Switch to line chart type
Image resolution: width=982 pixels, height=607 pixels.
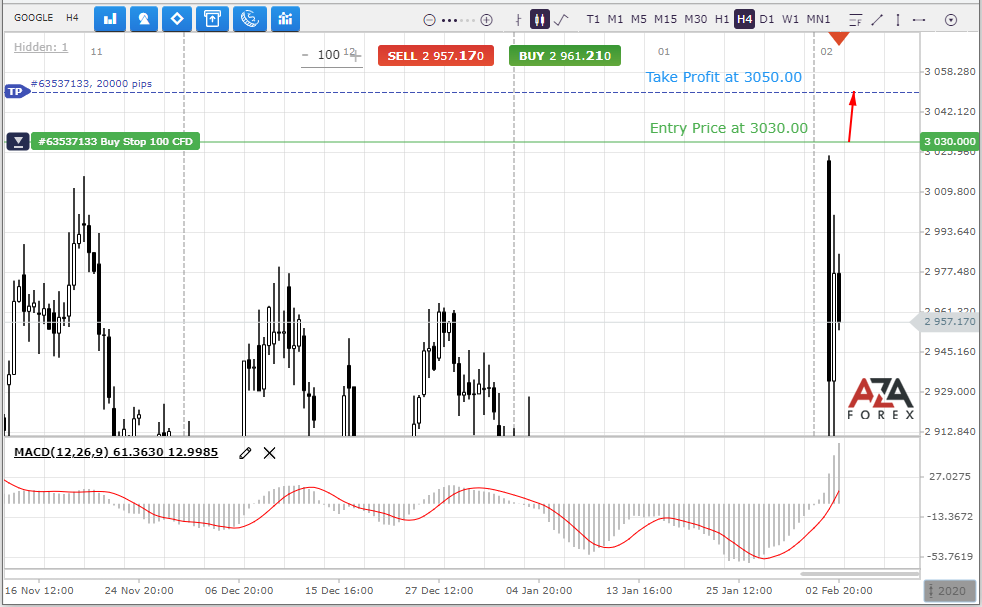point(561,19)
